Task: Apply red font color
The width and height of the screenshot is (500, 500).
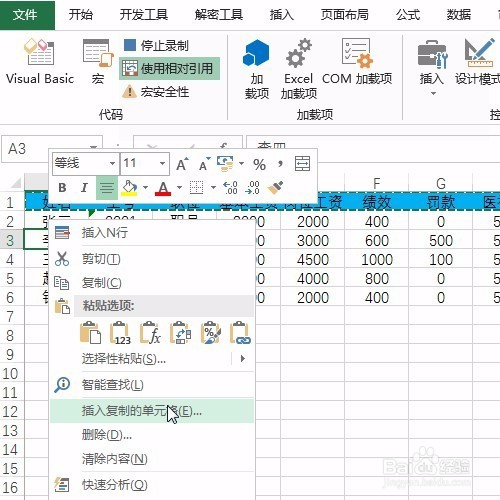Action: click(163, 188)
